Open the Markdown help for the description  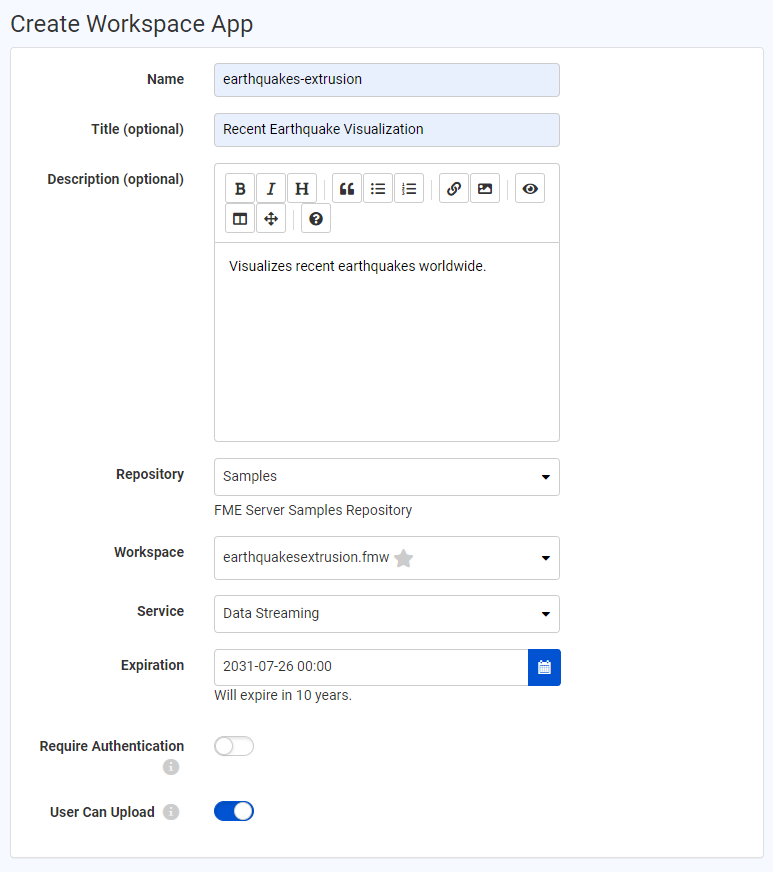(x=315, y=218)
